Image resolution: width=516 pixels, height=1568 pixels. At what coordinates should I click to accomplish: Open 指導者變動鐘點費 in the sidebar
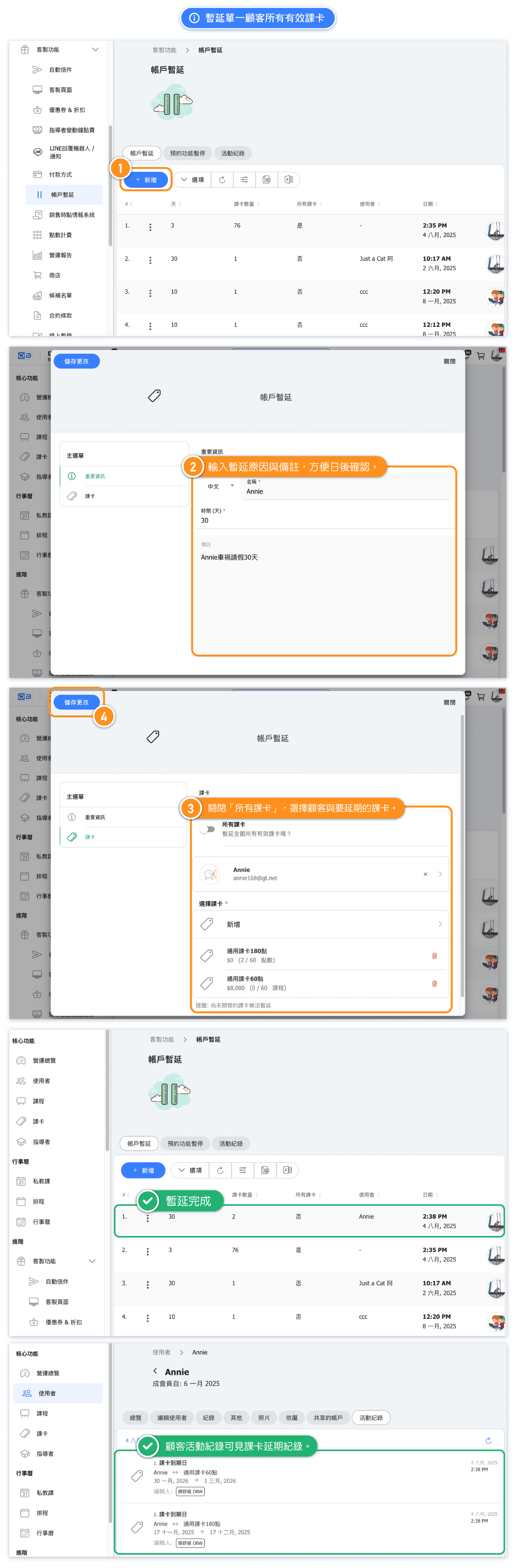click(x=71, y=130)
